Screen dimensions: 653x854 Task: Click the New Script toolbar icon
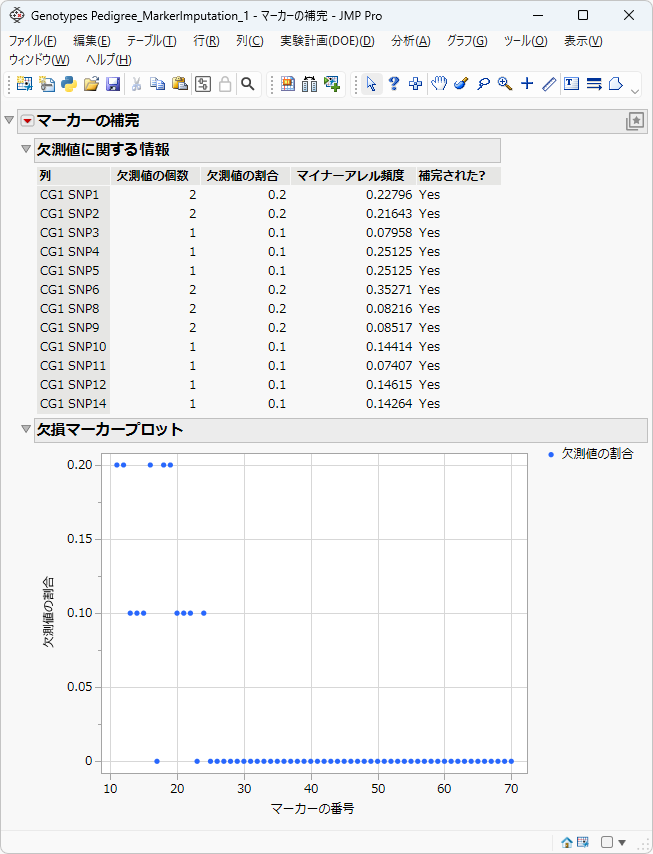tap(47, 84)
